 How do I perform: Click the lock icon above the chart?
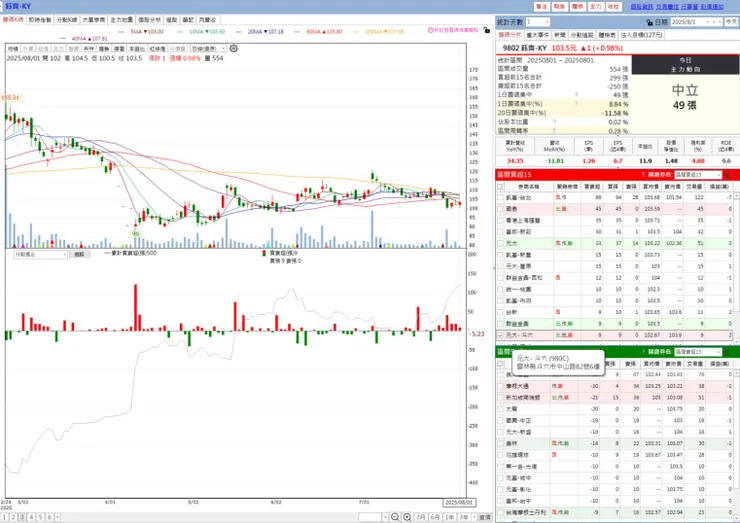point(487,30)
